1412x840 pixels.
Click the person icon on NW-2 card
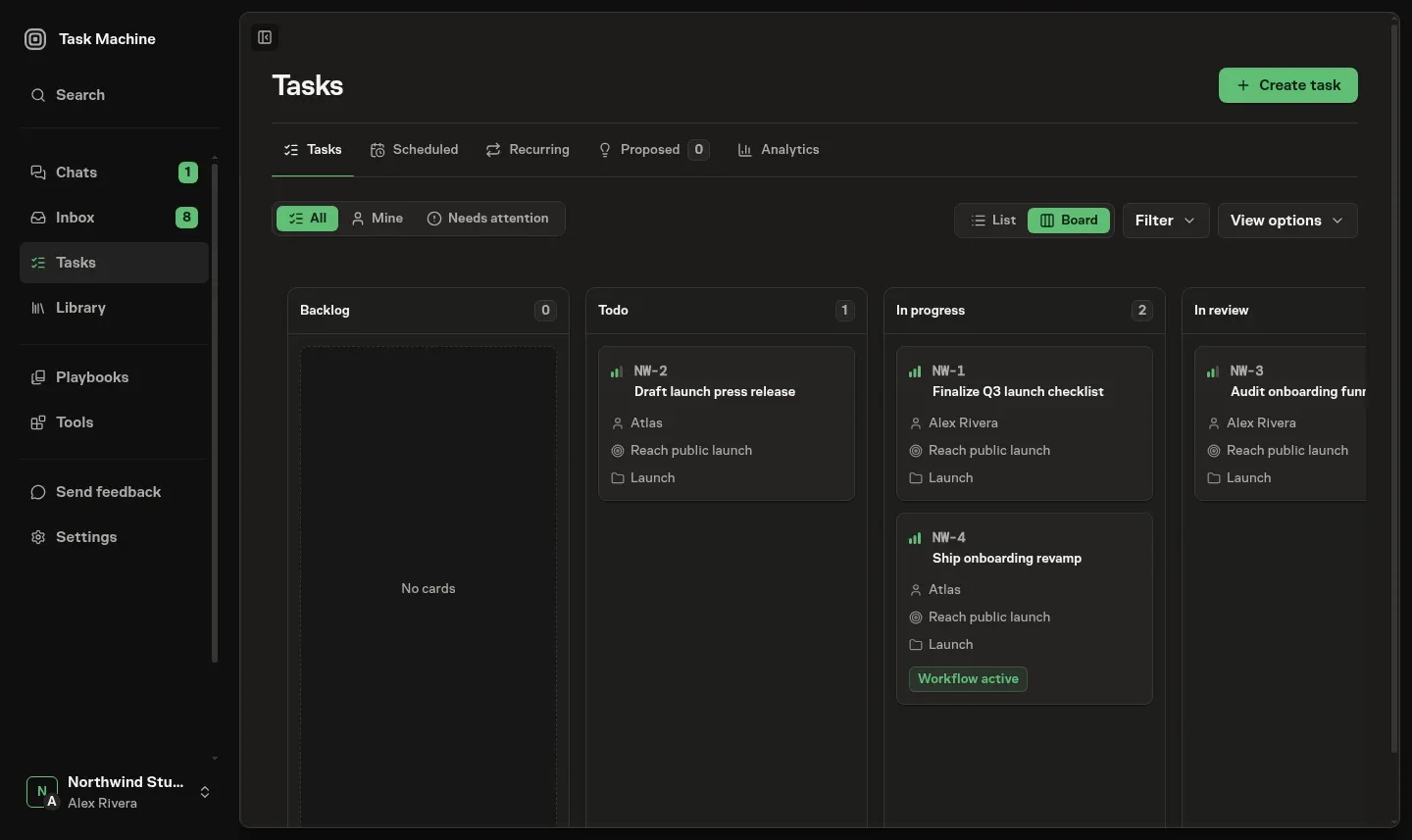tap(618, 423)
